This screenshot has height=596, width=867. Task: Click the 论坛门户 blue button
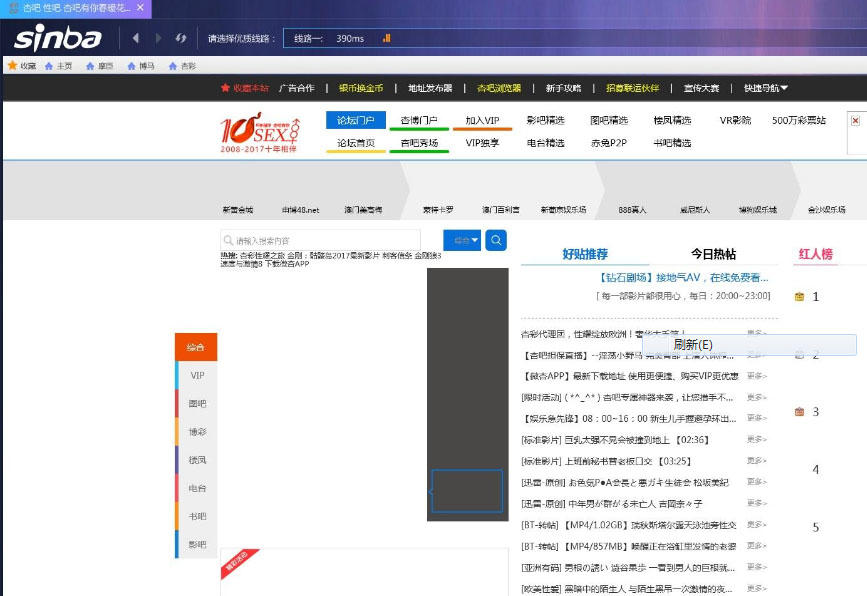tap(355, 120)
